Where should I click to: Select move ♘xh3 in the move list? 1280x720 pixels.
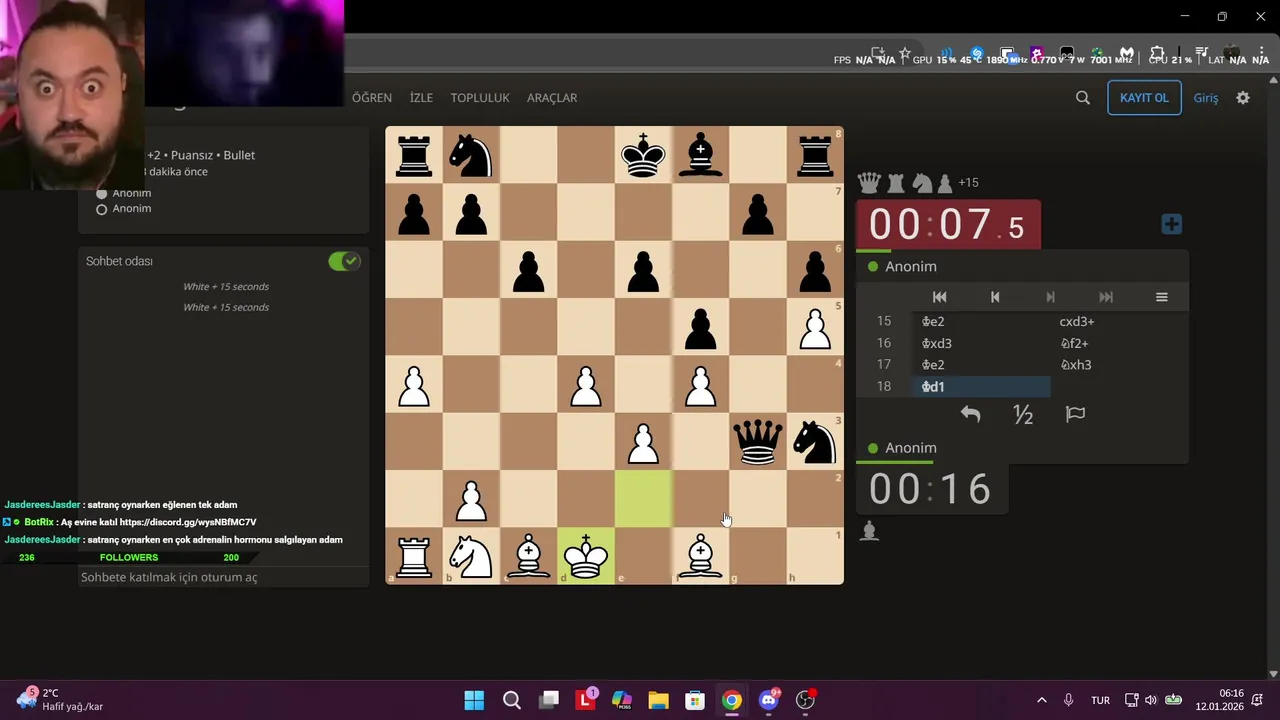pyautogui.click(x=1119, y=365)
